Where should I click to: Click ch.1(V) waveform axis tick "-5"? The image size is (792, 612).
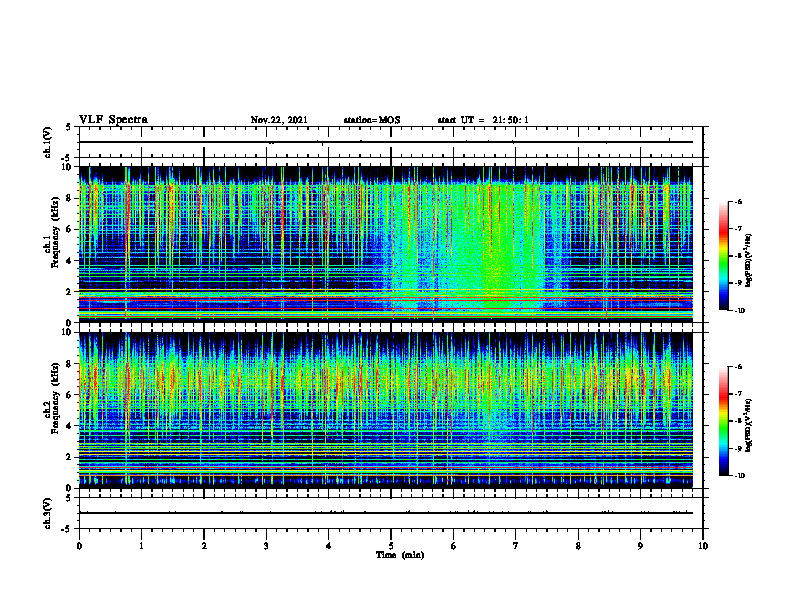(67, 158)
